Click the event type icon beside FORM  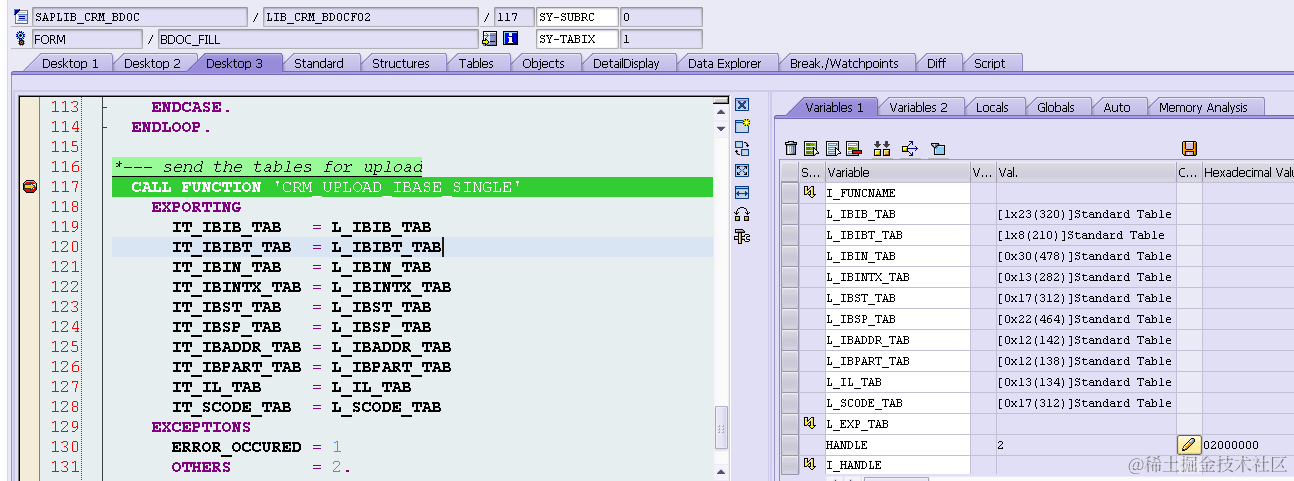(21, 39)
